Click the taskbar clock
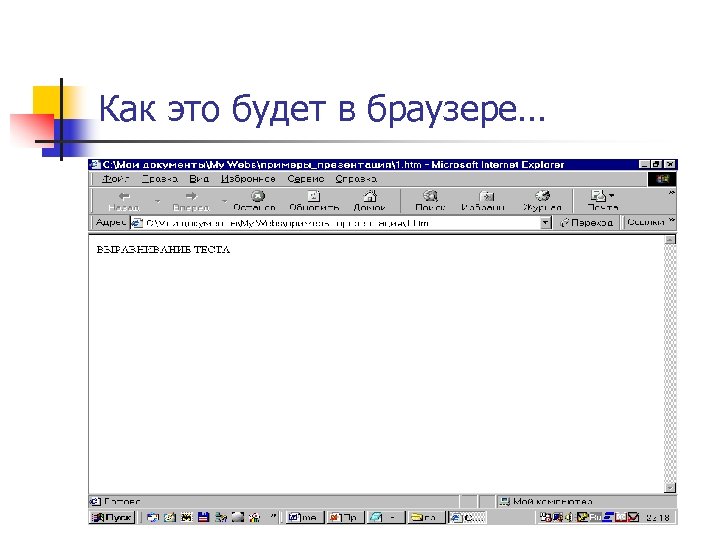The width and height of the screenshot is (720, 540). coord(658,518)
